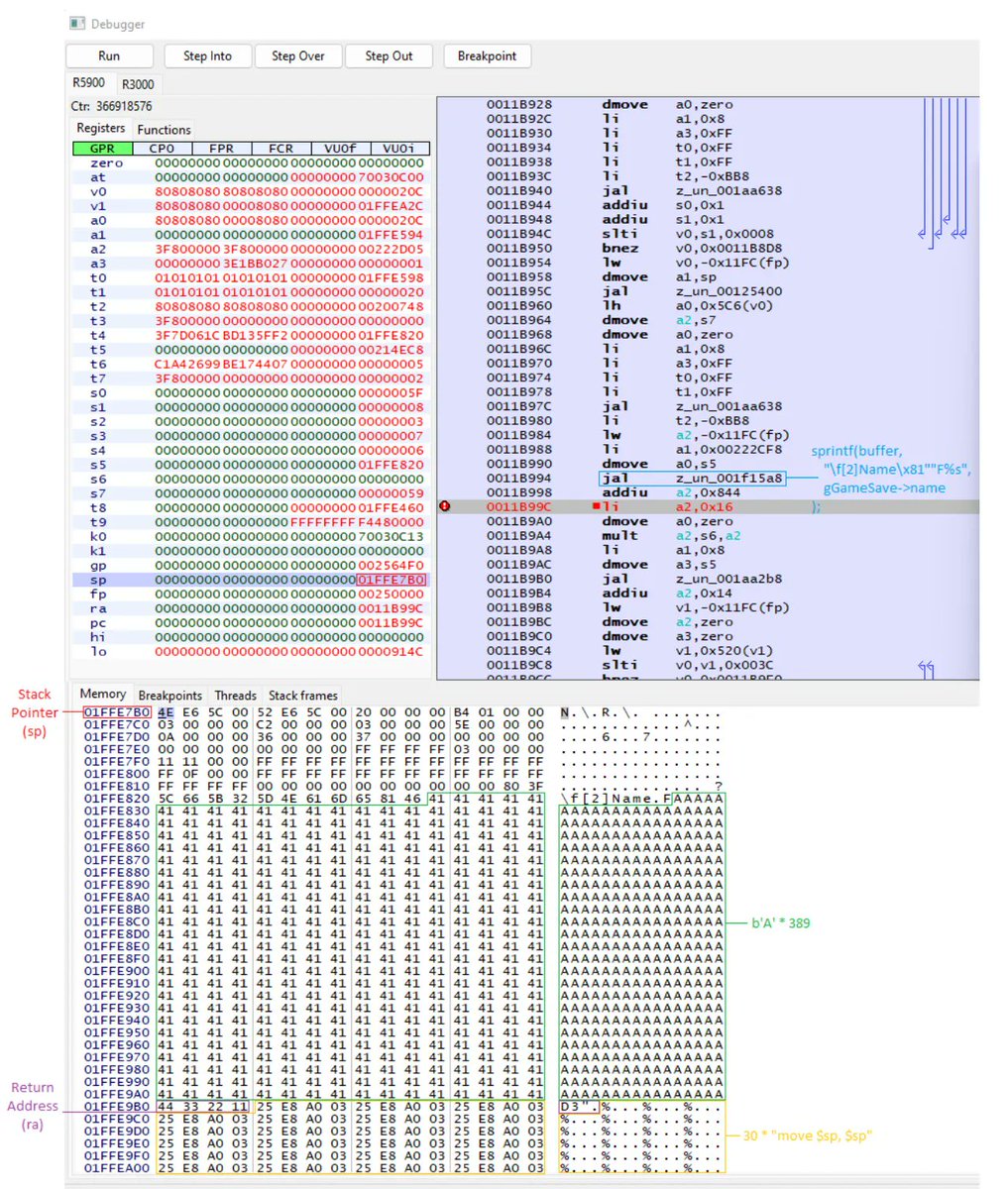Click the Ctr: 366918576 counter label
The image size is (1008, 1189).
111,106
